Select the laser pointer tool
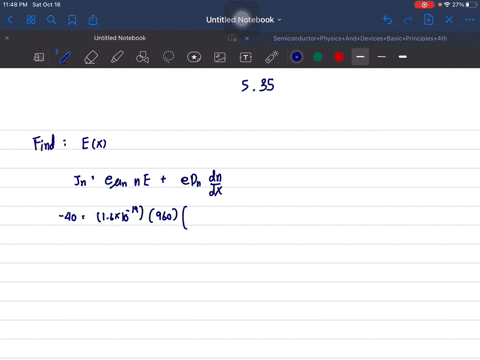 pos(272,57)
